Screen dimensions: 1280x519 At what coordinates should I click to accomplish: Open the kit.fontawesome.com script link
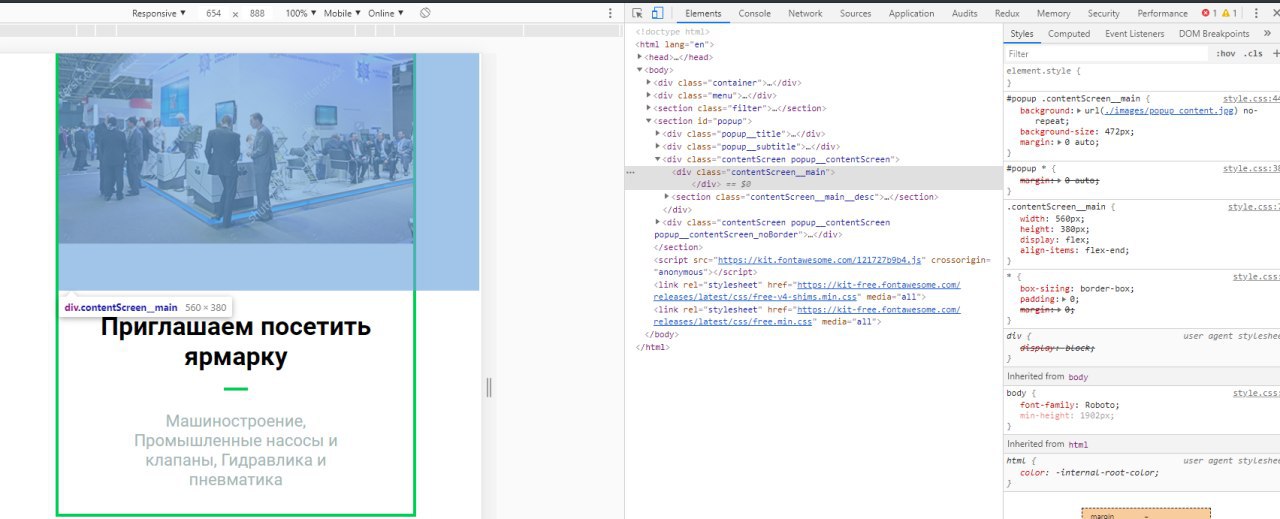pos(818,259)
